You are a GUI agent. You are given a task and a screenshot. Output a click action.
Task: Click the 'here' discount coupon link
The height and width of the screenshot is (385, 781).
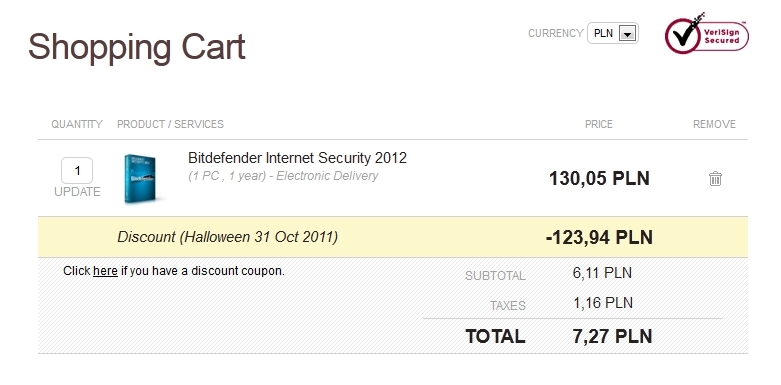coord(105,271)
